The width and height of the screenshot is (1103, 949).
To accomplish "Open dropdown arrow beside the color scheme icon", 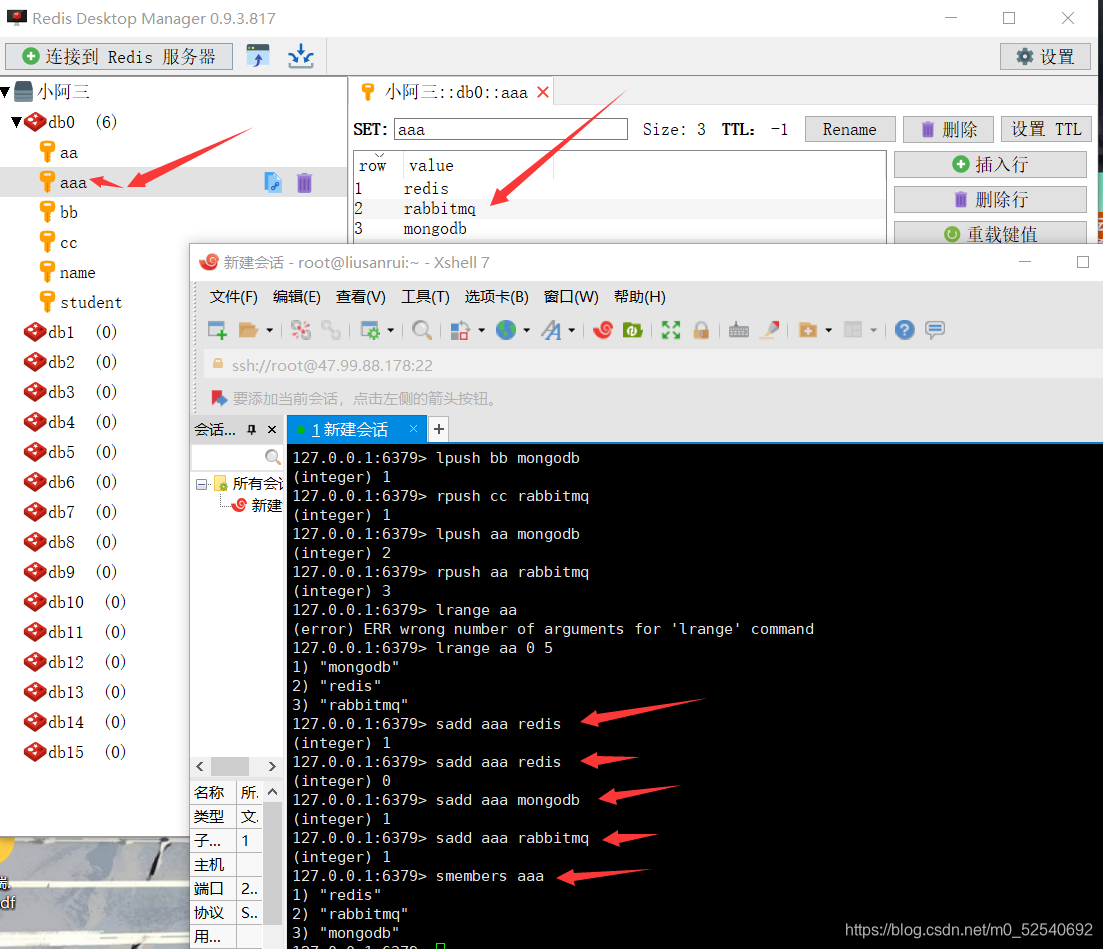I will point(481,330).
